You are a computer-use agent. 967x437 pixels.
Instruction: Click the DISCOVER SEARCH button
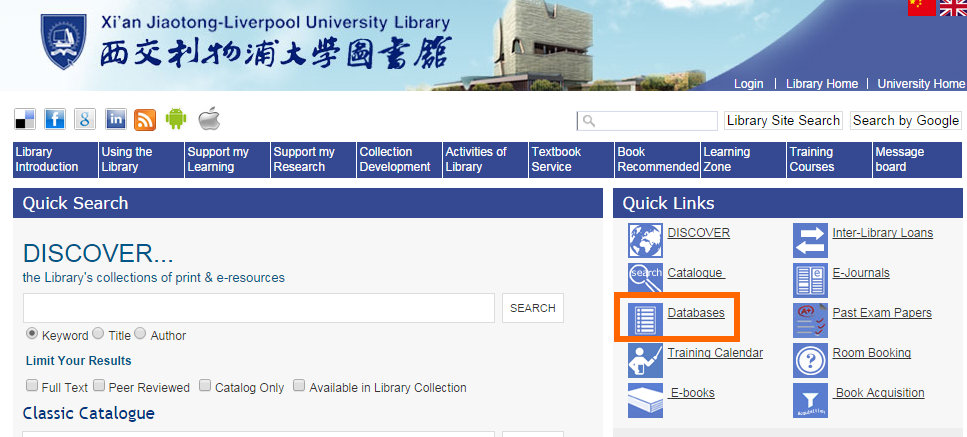pyautogui.click(x=533, y=308)
